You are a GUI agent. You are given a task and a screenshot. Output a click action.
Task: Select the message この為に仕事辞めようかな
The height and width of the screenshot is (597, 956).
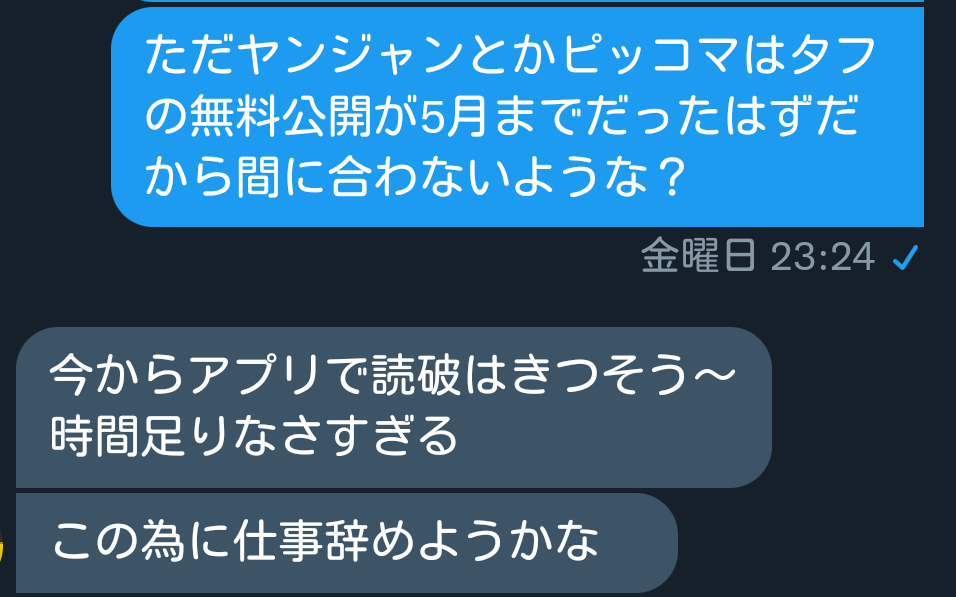pyautogui.click(x=346, y=543)
